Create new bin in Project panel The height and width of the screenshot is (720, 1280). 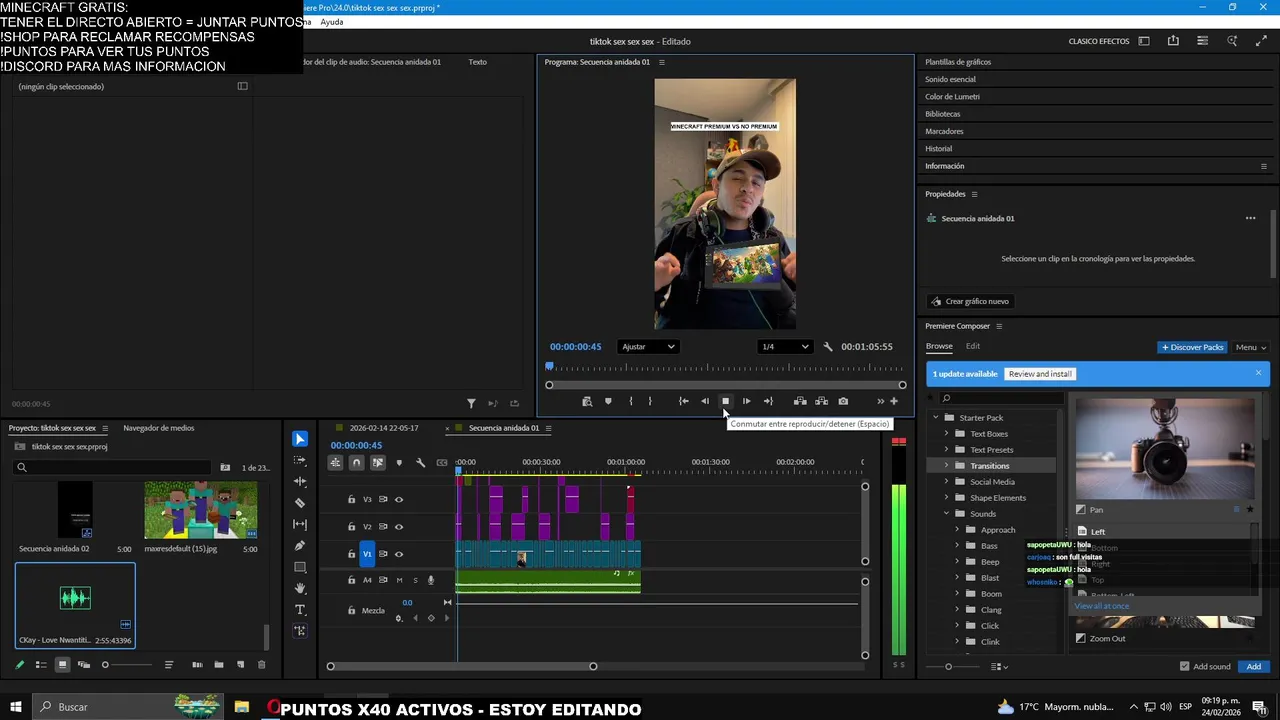point(219,664)
